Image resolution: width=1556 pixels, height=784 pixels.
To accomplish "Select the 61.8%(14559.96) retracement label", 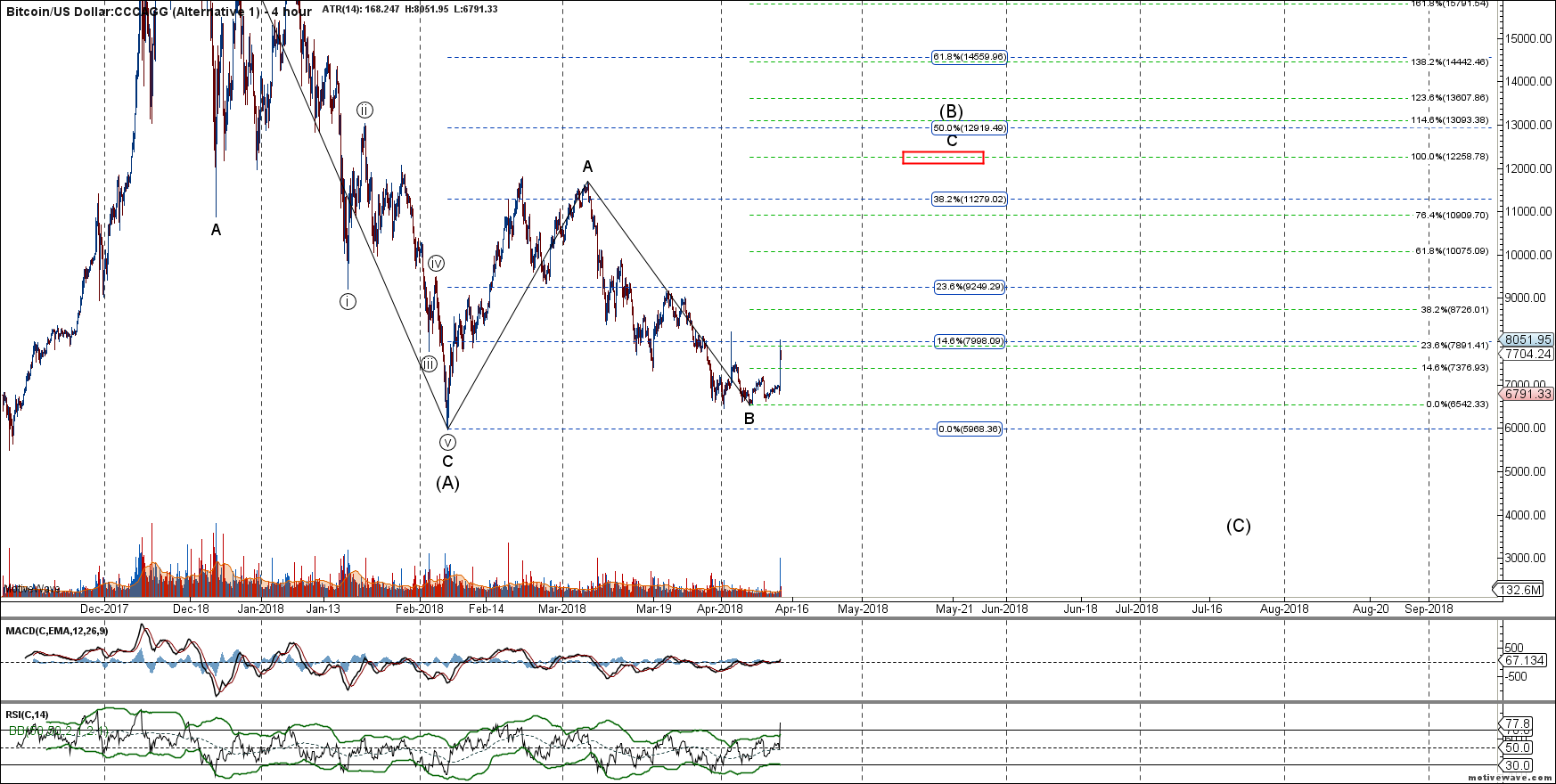I will pos(970,57).
